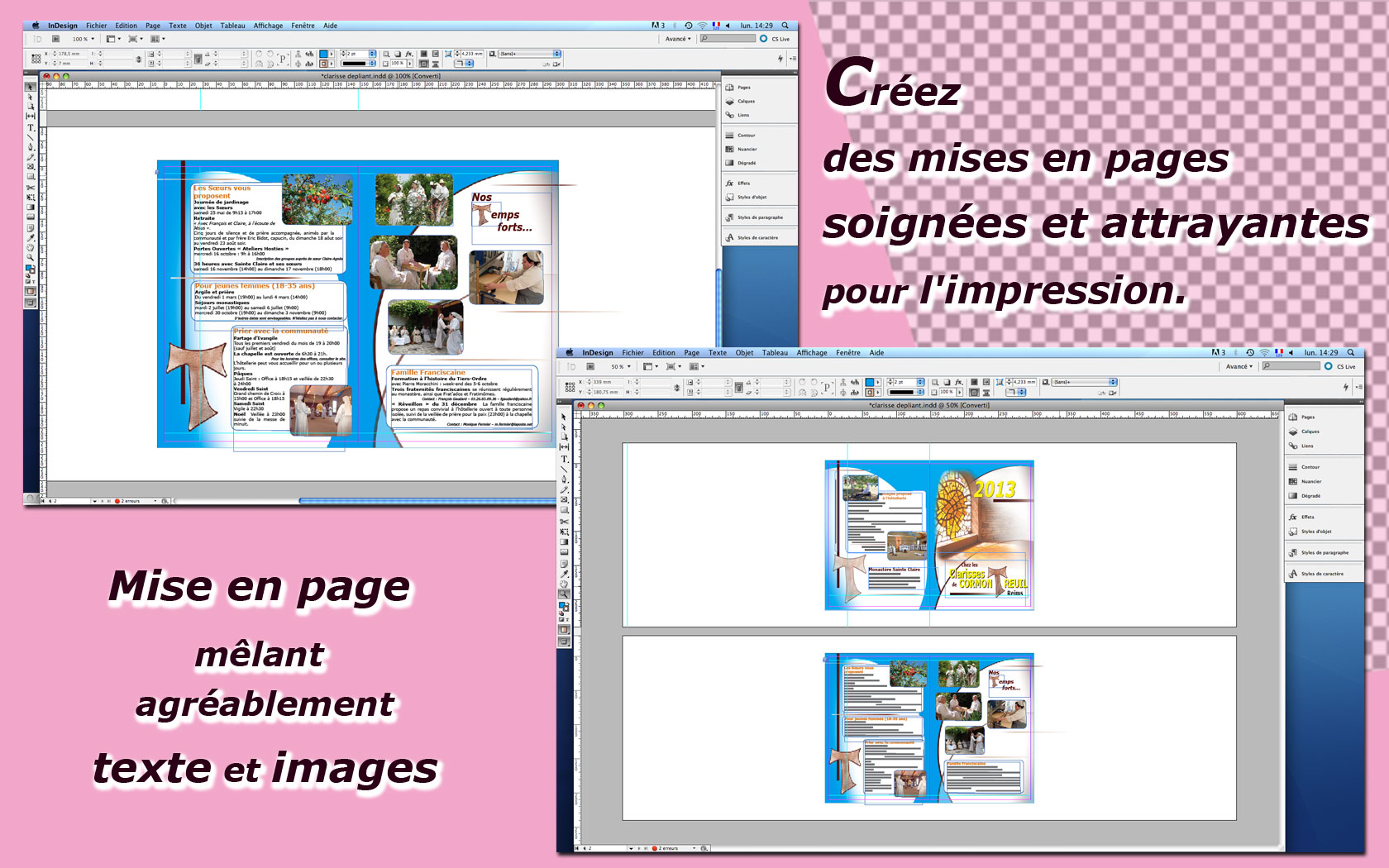
Task: Open the 2 pt stroke weight dropdown in the lower-right window
Action: pos(920,382)
